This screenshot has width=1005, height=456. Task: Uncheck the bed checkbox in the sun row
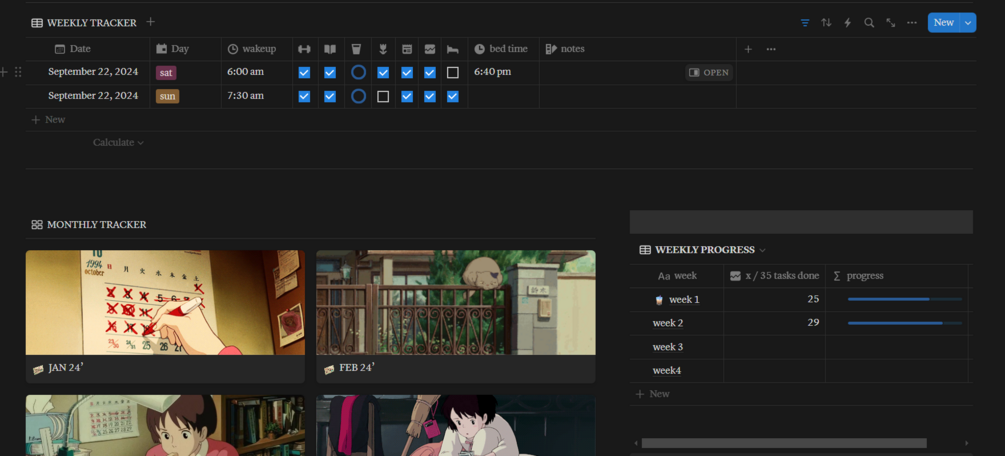[453, 96]
